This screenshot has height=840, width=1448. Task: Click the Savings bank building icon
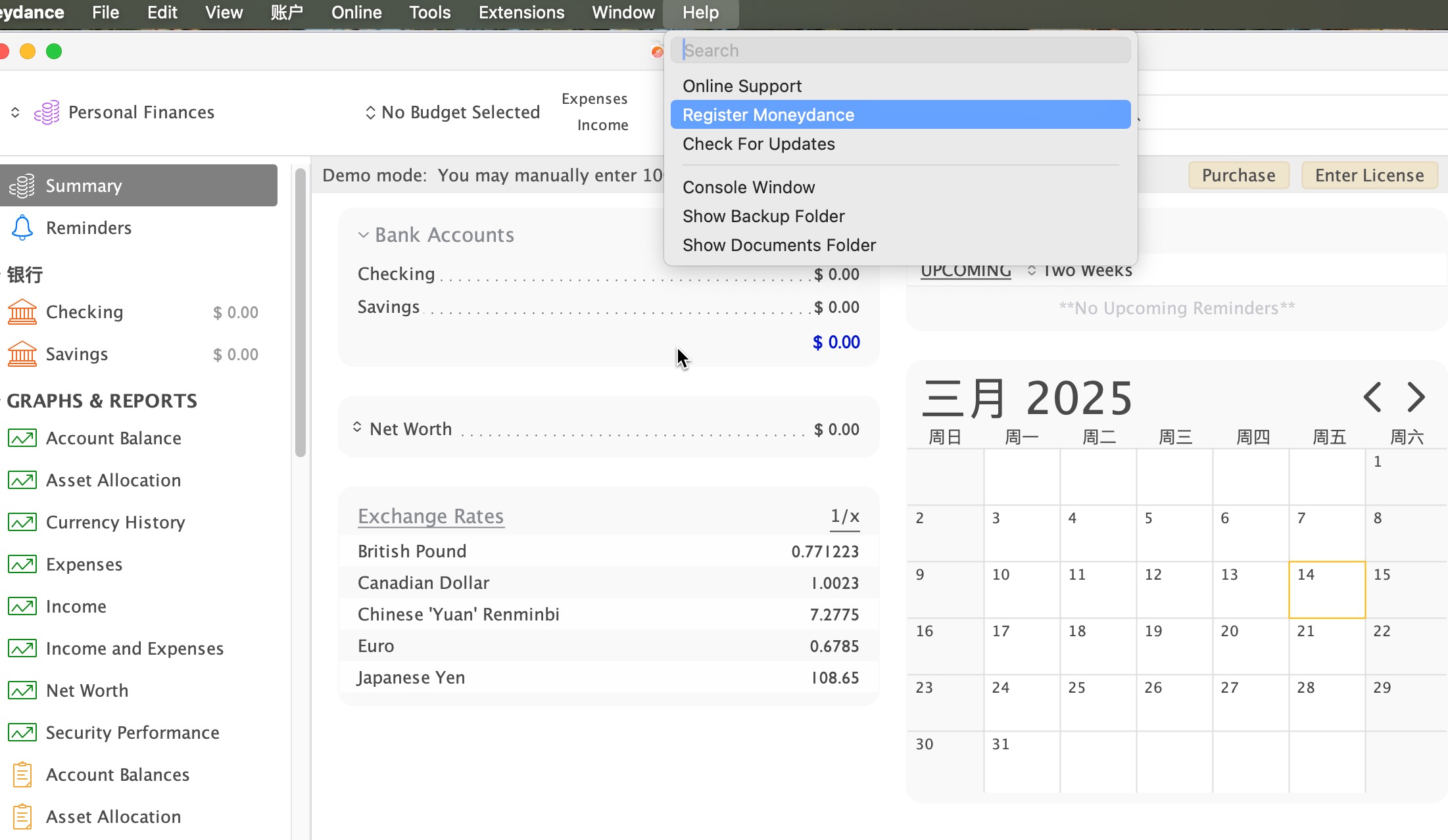coord(22,354)
